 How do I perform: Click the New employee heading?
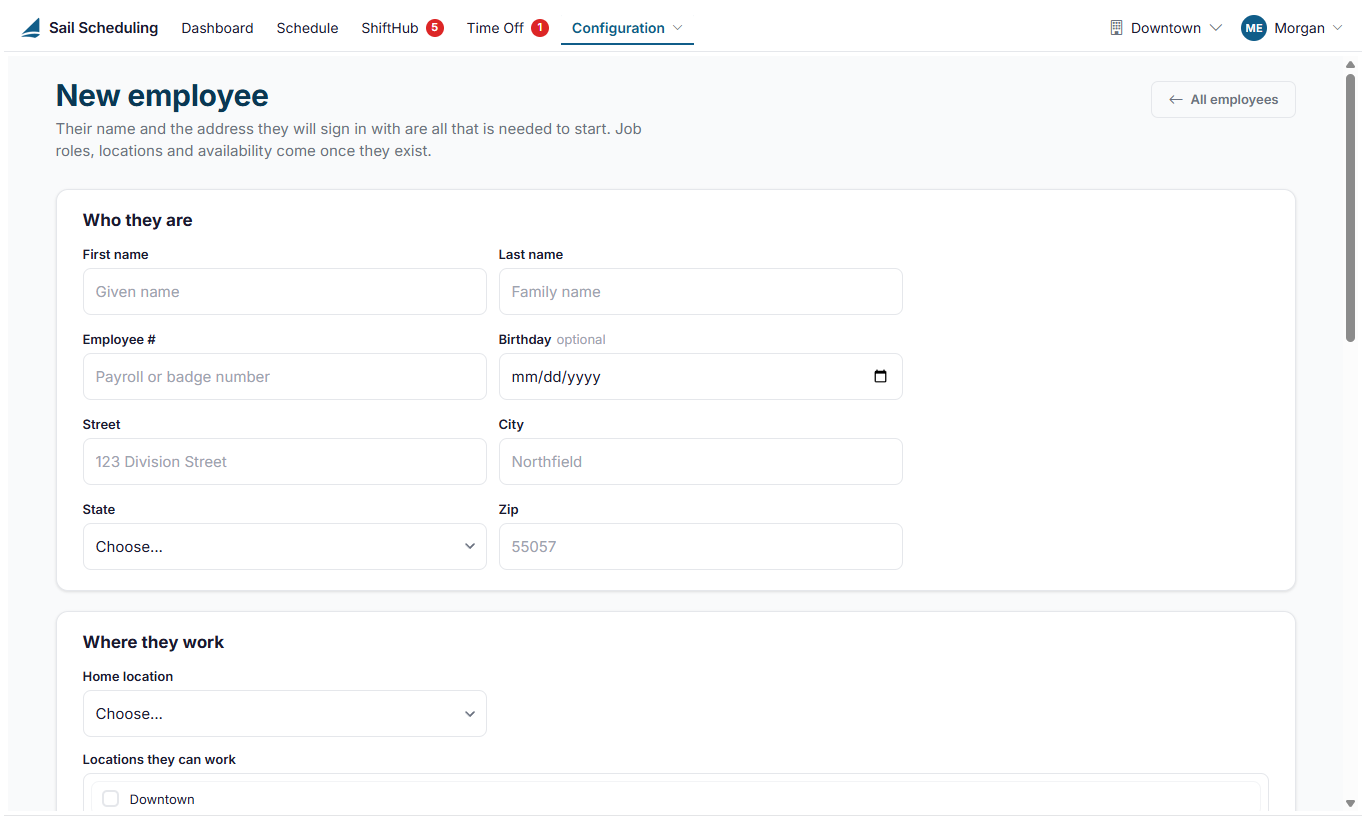tap(162, 96)
